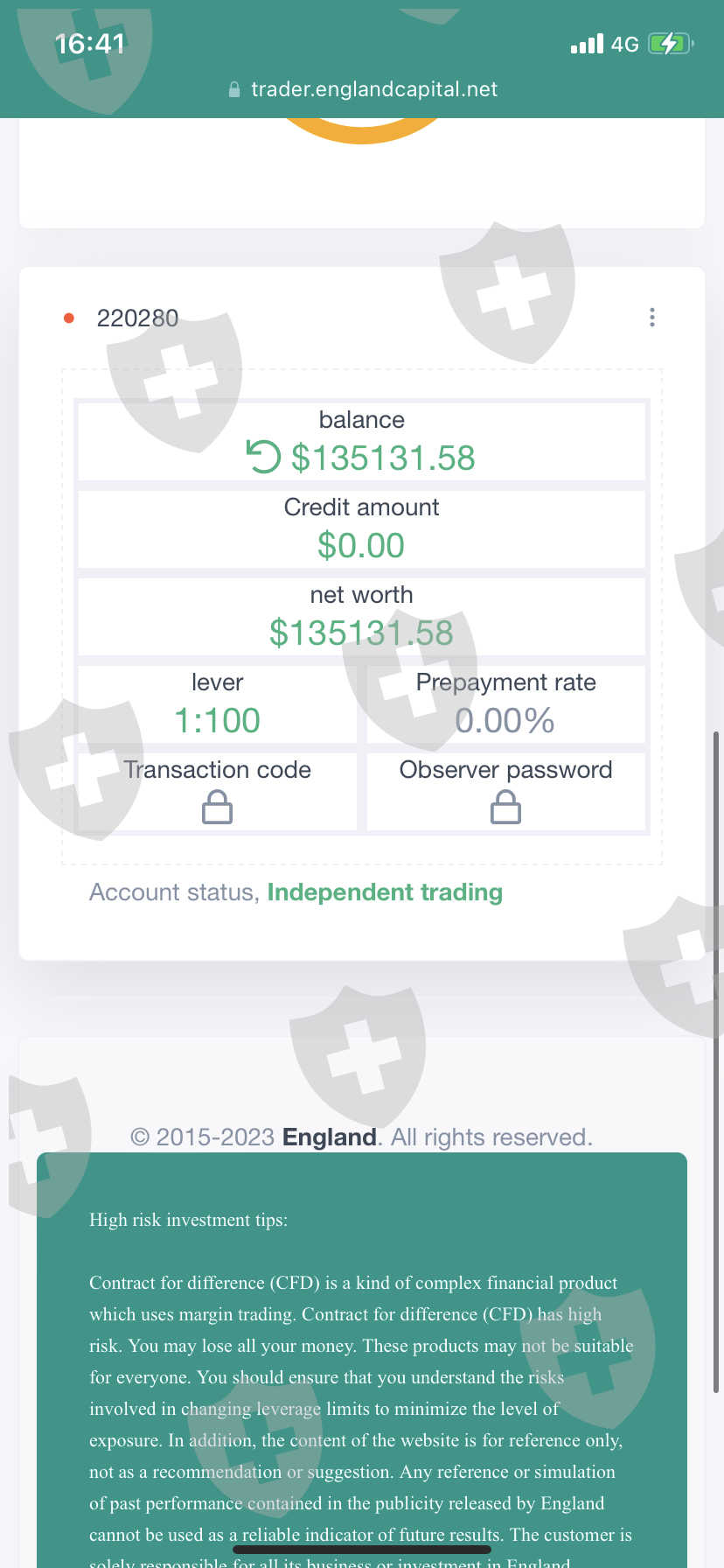The width and height of the screenshot is (724, 1568).
Task: Tap the Transaction code lock icon
Action: pyautogui.click(x=217, y=807)
